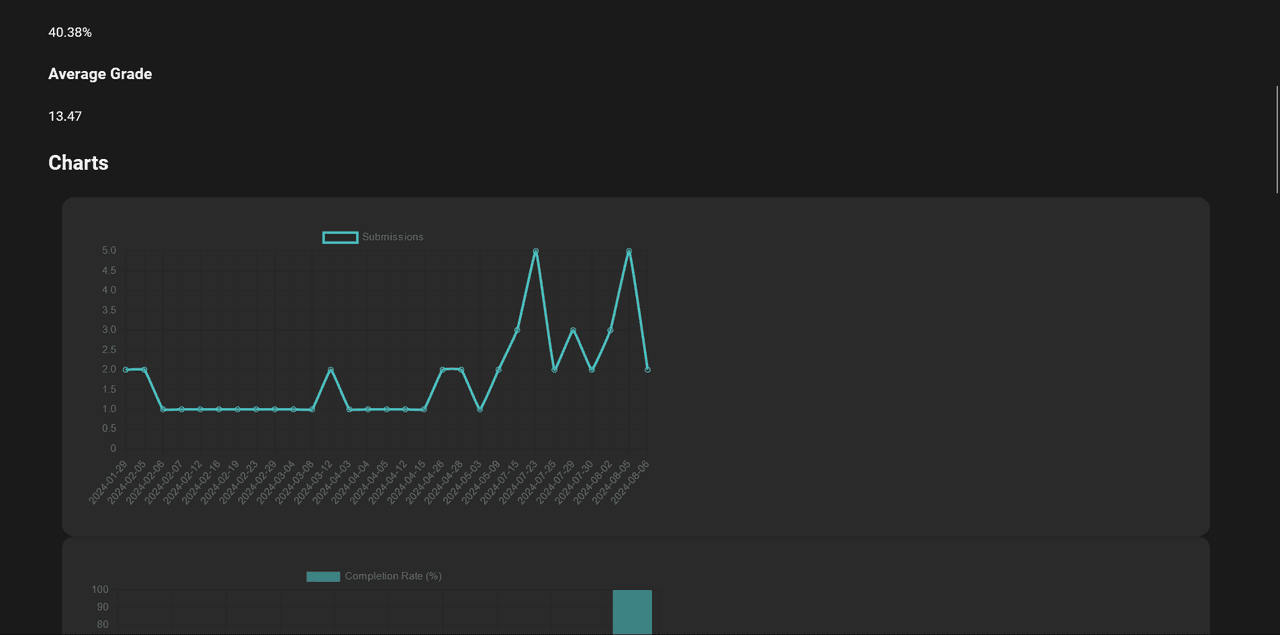Viewport: 1280px width, 635px height.
Task: Click the page vertical scrollbar thumb
Action: point(1277,140)
